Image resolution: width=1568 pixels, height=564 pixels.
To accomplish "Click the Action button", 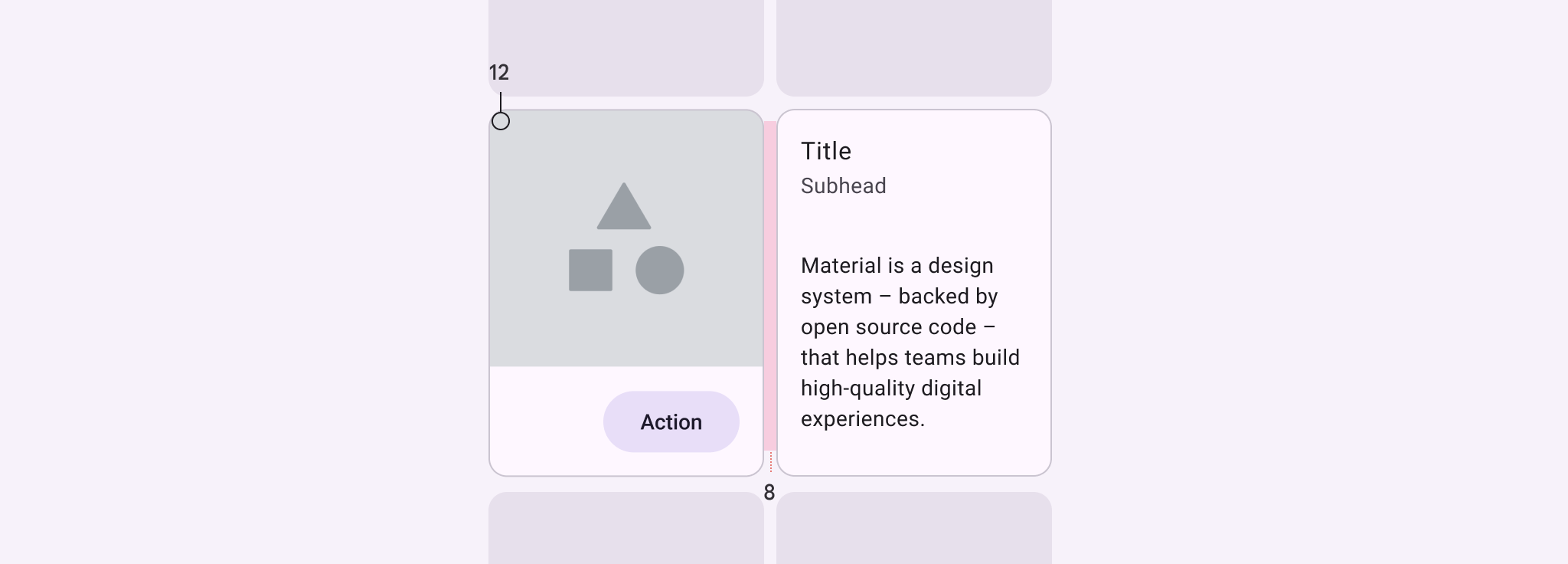I will (x=671, y=421).
